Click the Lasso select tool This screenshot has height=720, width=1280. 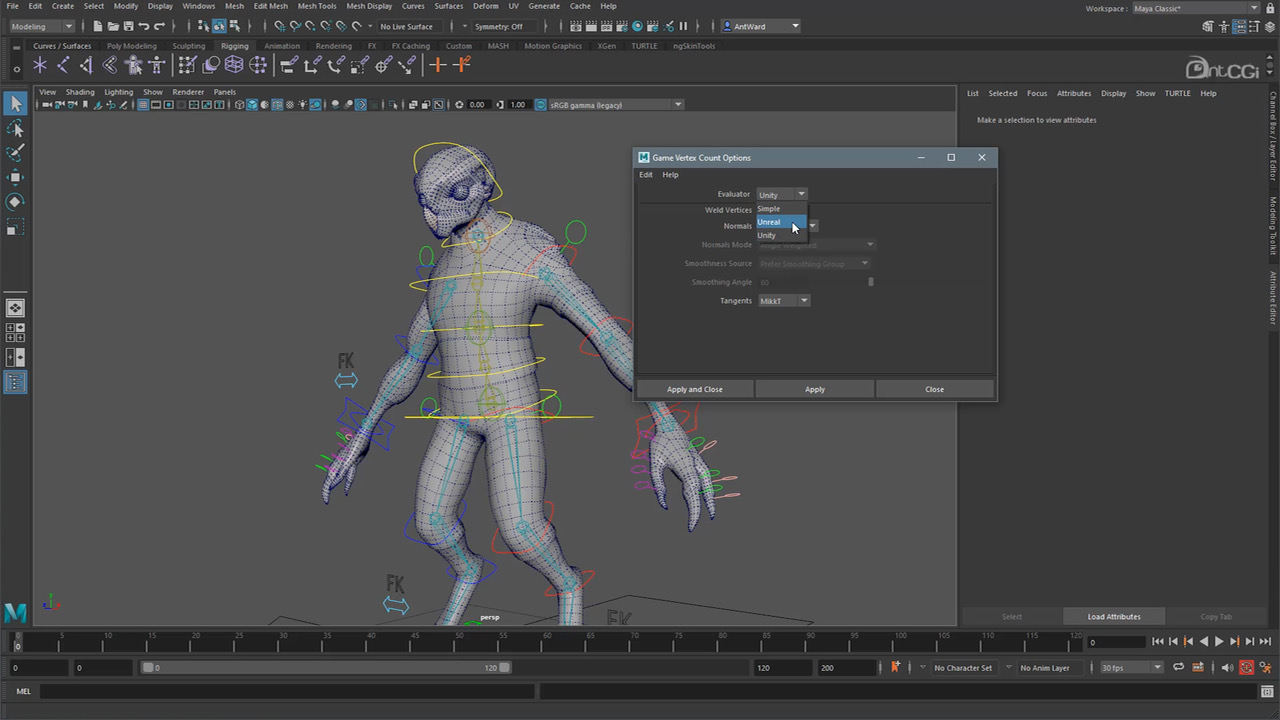coord(15,129)
